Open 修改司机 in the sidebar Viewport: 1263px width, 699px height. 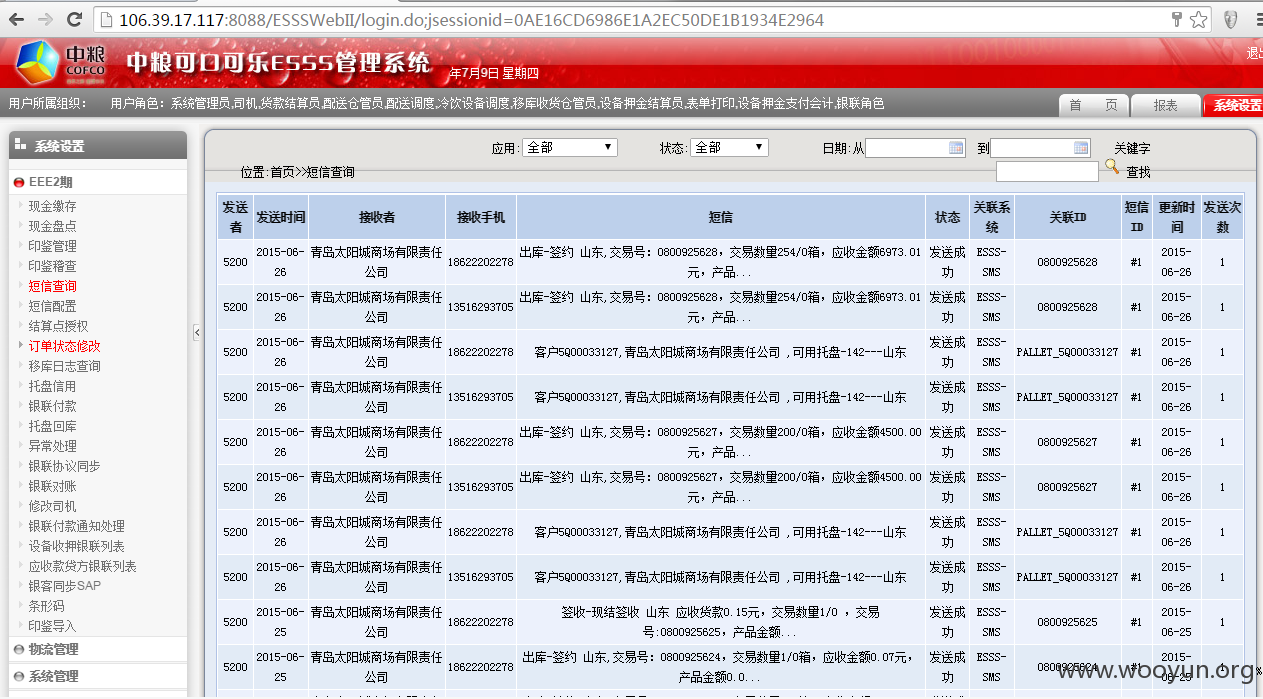tap(52, 506)
